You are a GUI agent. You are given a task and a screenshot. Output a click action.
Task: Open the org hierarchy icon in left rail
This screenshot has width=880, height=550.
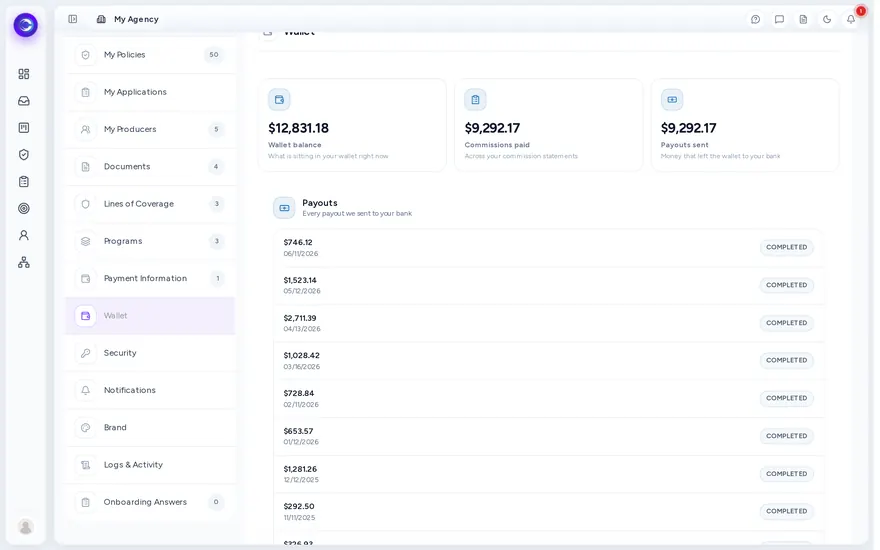(24, 263)
